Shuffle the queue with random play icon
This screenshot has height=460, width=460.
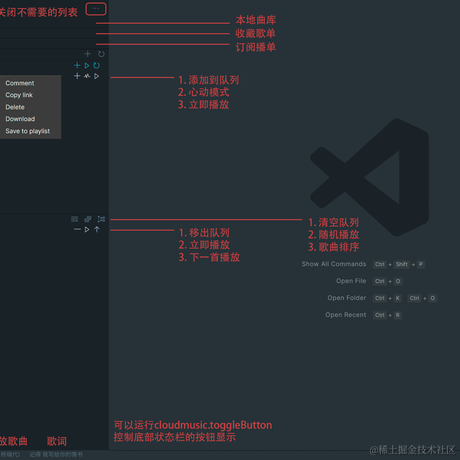[x=88, y=219]
